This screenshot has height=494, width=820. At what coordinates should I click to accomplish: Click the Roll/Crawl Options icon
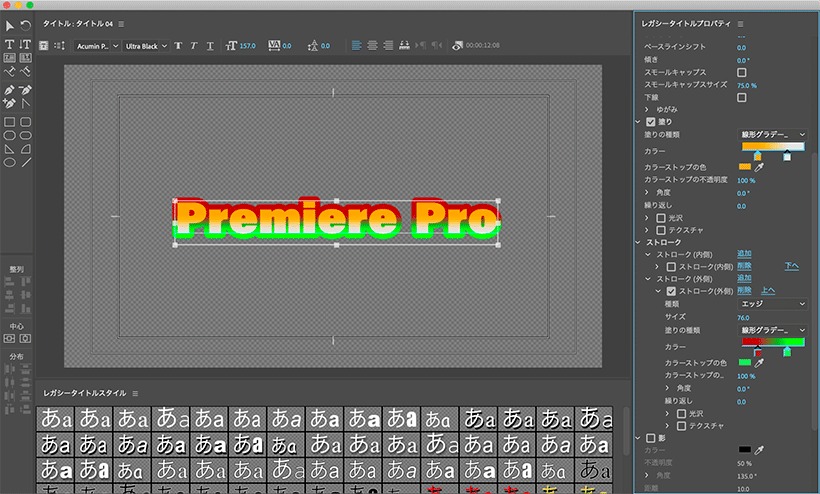[60, 45]
